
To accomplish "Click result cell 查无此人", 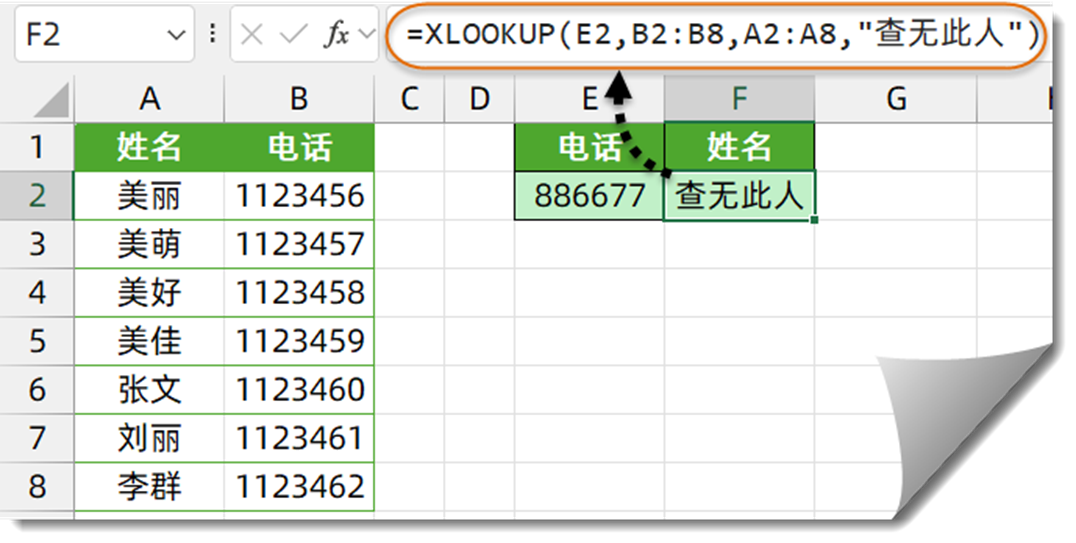I will [x=739, y=196].
